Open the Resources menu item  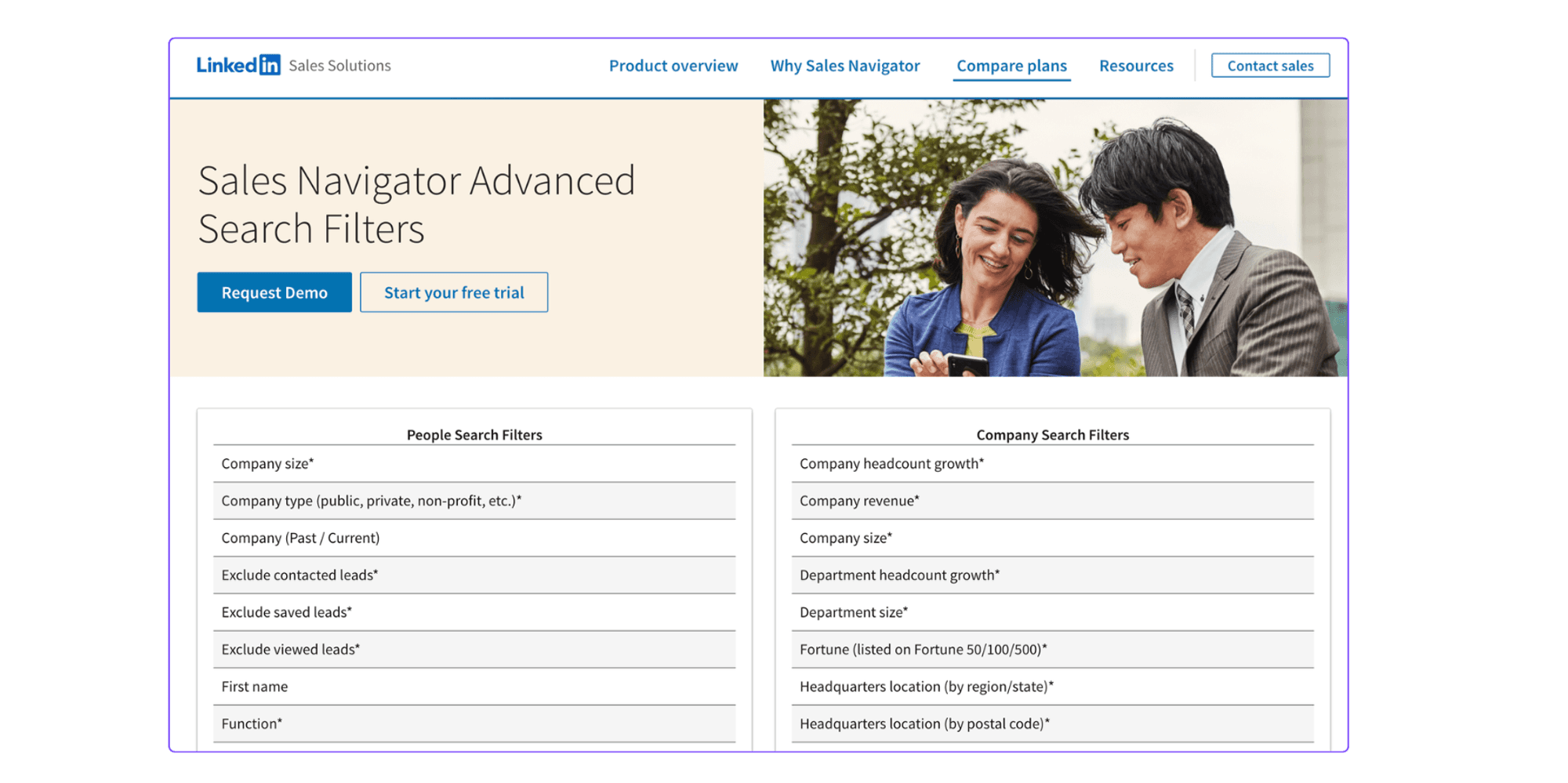[1136, 66]
